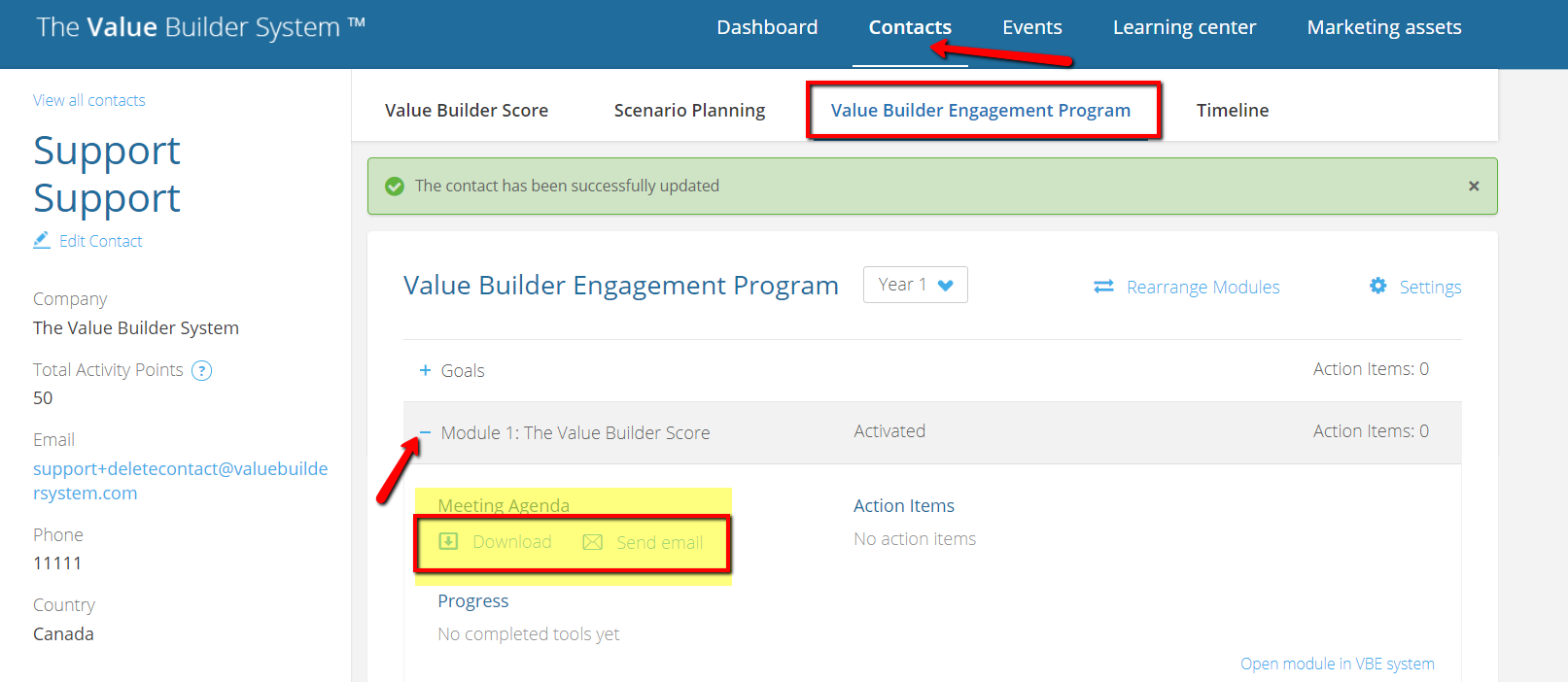Switch to Value Builder Score tab
The height and width of the screenshot is (682, 1568).
point(467,110)
